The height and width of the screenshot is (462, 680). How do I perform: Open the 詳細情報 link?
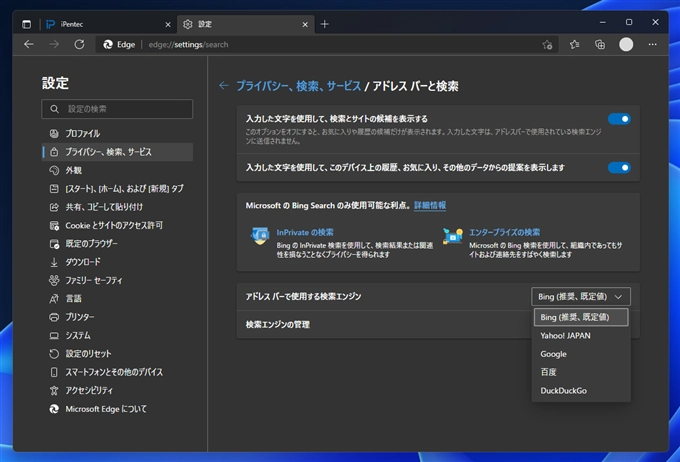(430, 206)
